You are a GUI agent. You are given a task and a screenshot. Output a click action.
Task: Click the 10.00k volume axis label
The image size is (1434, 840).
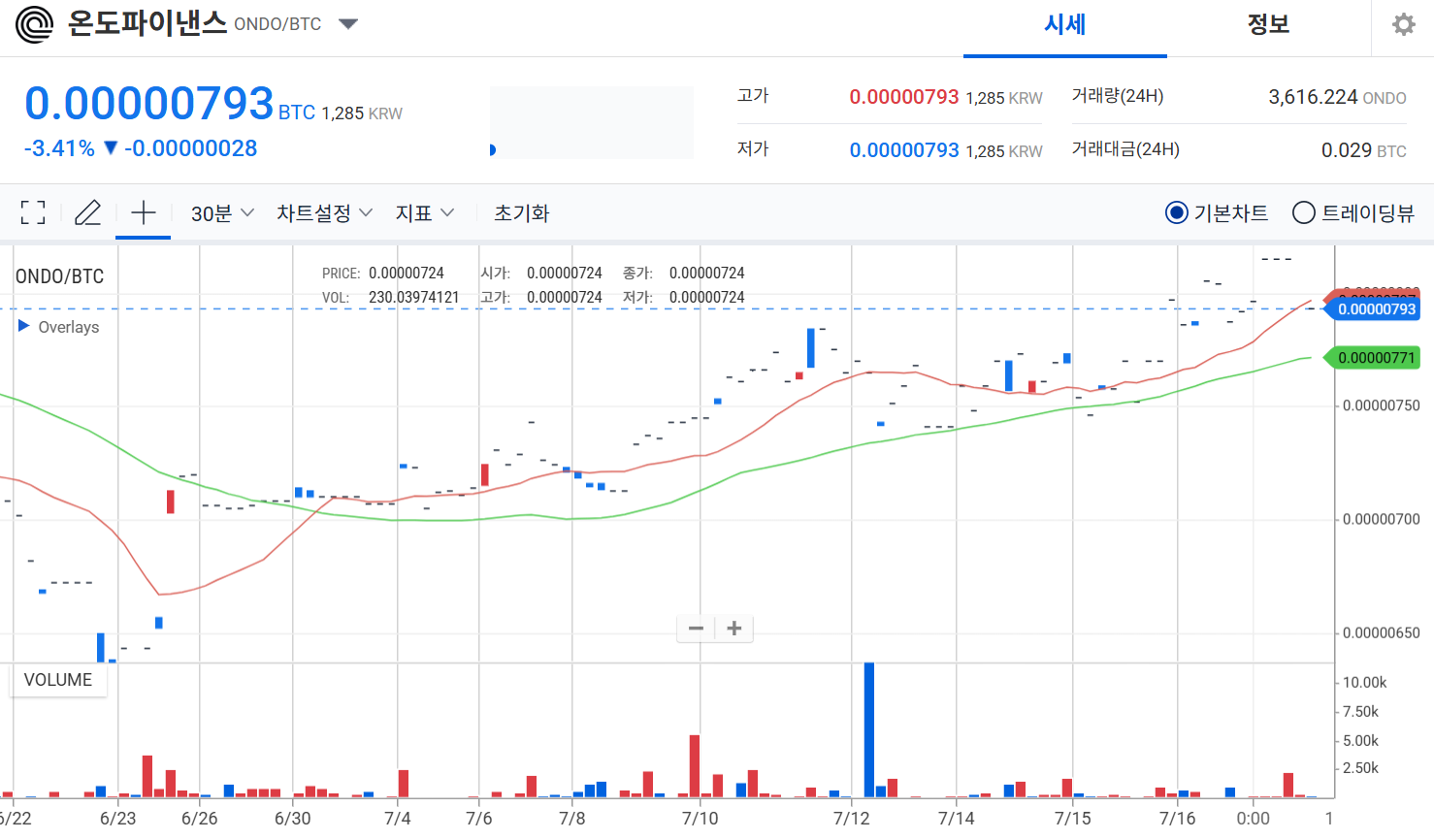click(x=1365, y=682)
